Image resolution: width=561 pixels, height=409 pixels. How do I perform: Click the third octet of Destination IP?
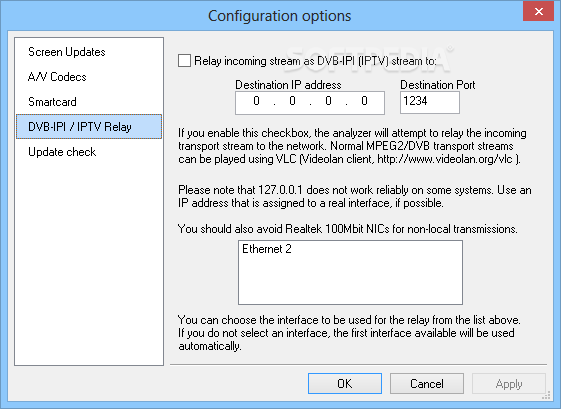point(328,101)
